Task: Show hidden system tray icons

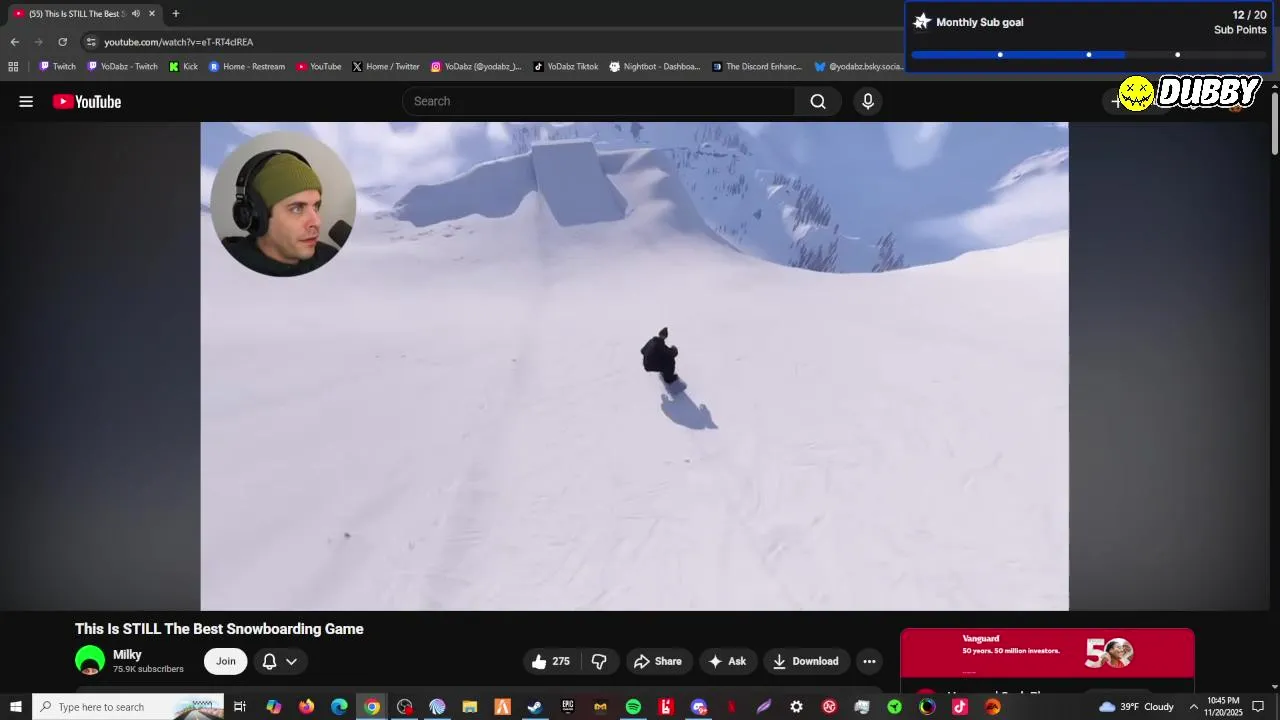Action: click(x=1193, y=707)
